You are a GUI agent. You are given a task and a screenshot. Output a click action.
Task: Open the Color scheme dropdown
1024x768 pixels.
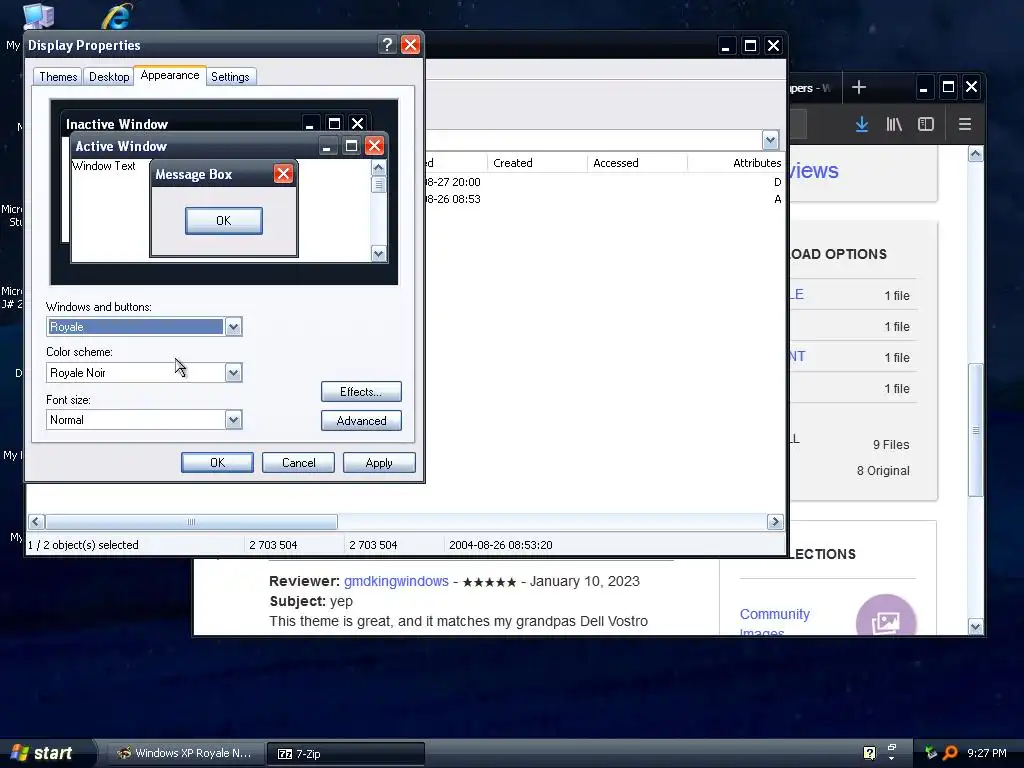click(233, 373)
